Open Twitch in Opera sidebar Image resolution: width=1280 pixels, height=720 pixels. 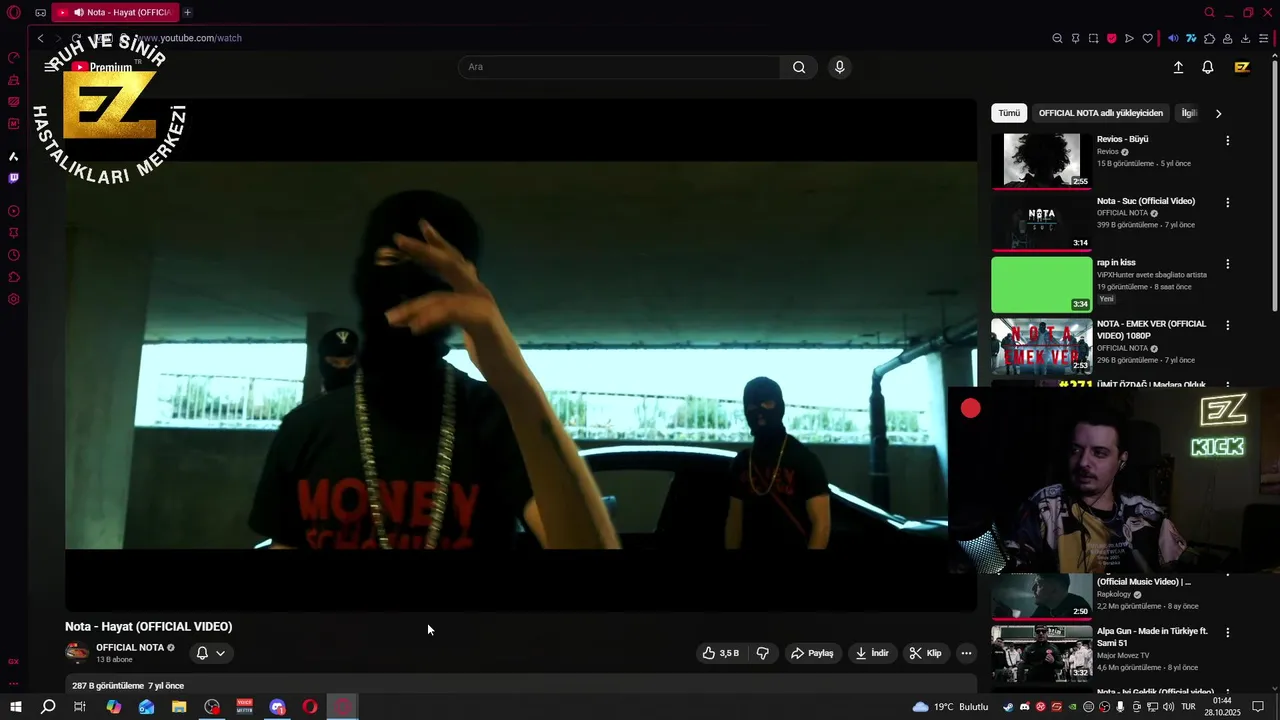coord(14,178)
